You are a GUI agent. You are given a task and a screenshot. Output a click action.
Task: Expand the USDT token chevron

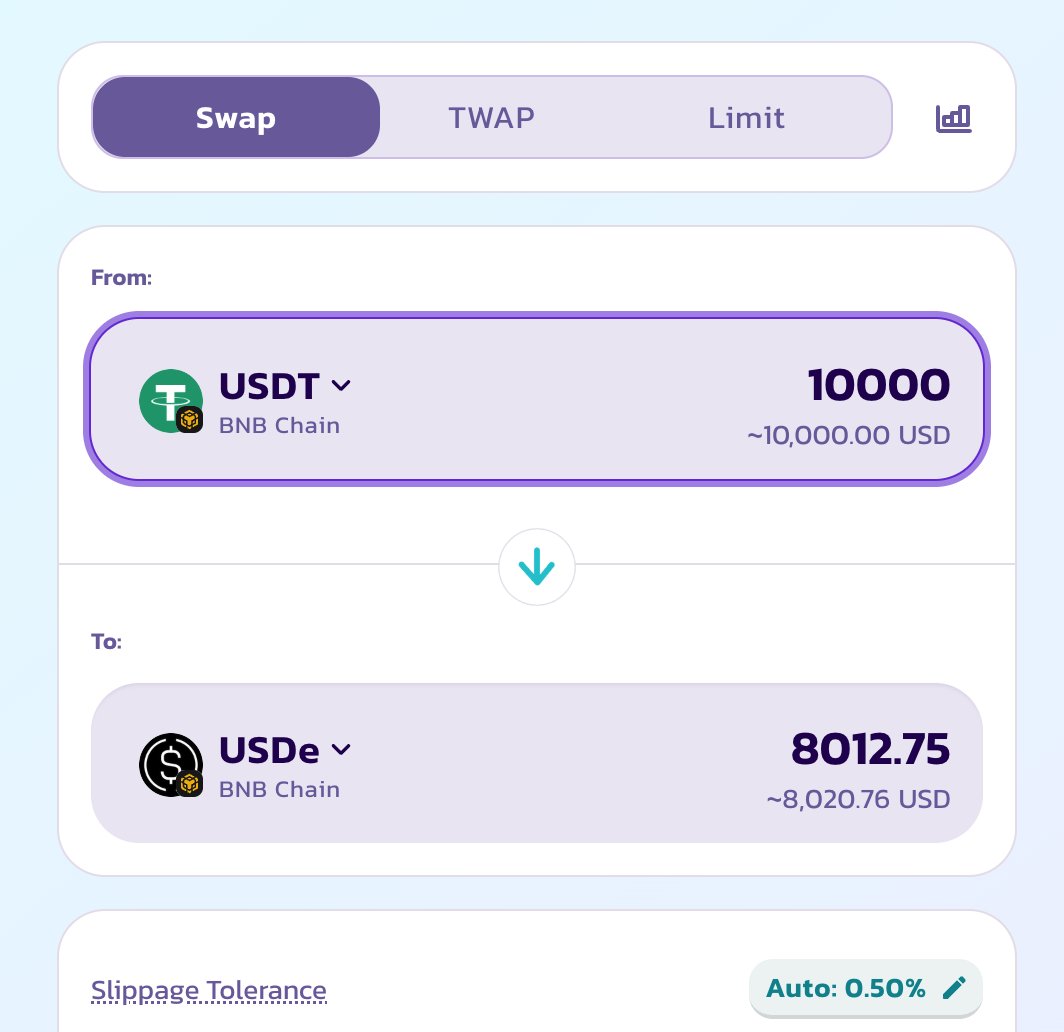[341, 385]
